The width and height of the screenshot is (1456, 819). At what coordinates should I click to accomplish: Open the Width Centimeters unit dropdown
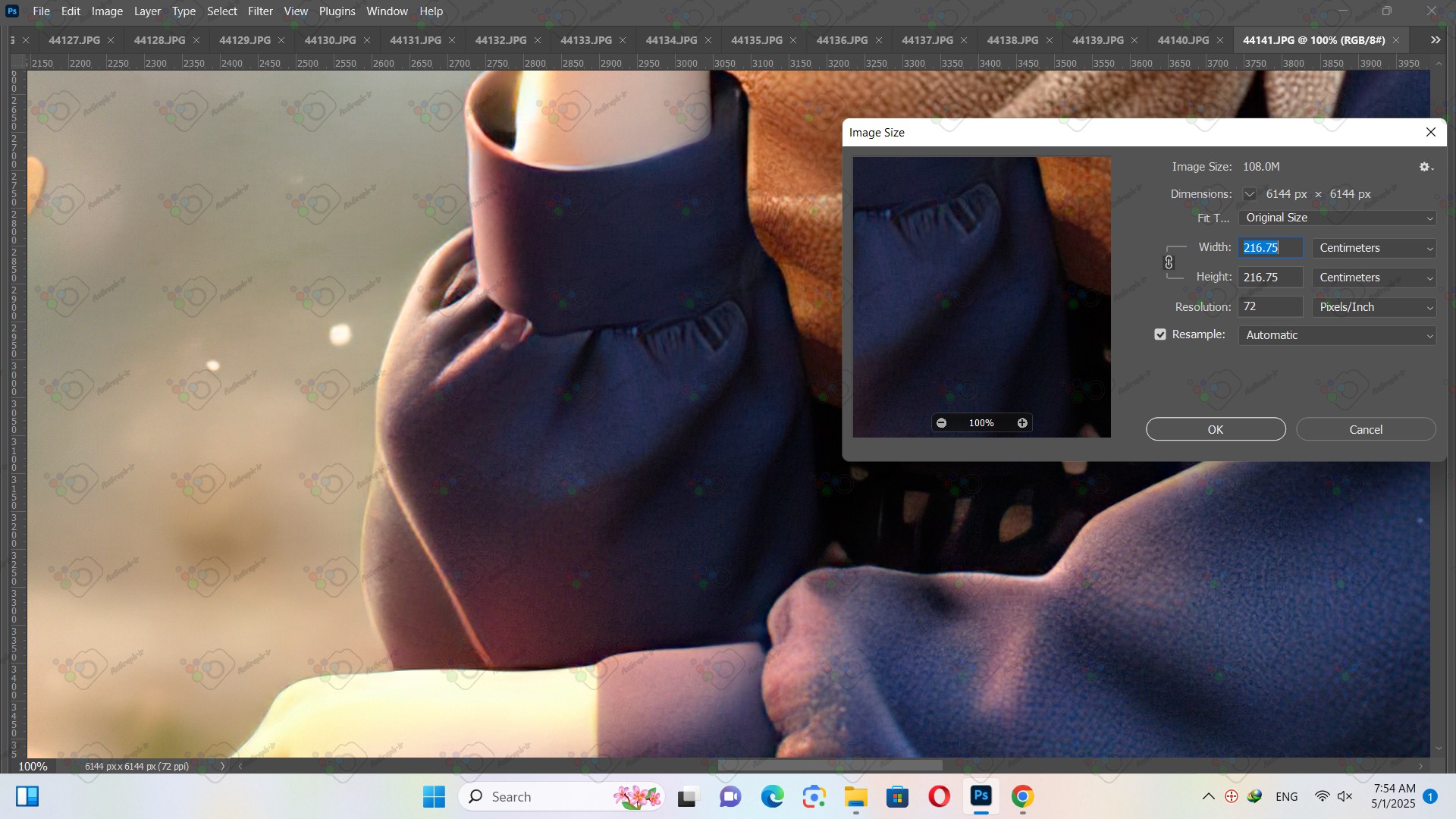[x=1374, y=248]
